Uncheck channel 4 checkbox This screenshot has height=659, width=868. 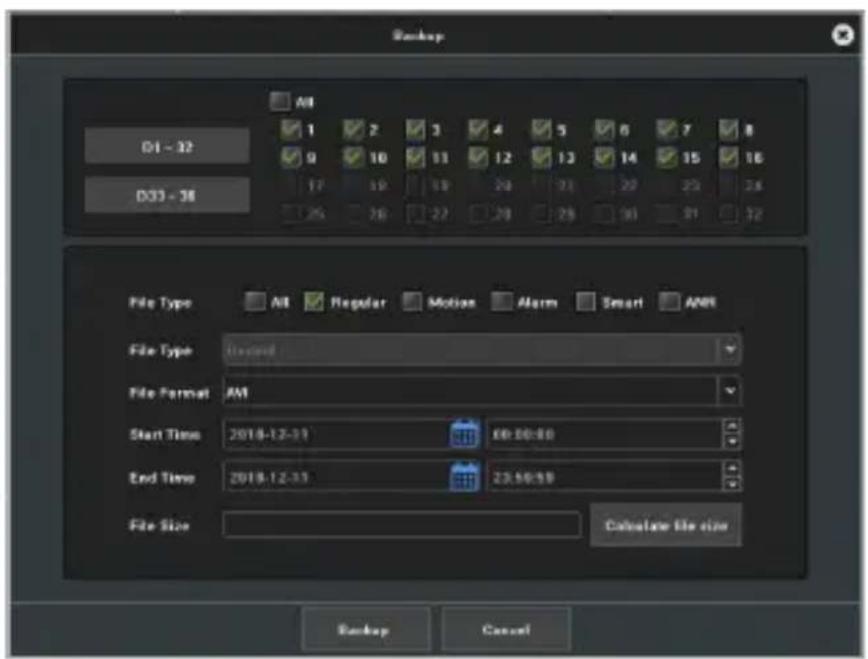(478, 130)
